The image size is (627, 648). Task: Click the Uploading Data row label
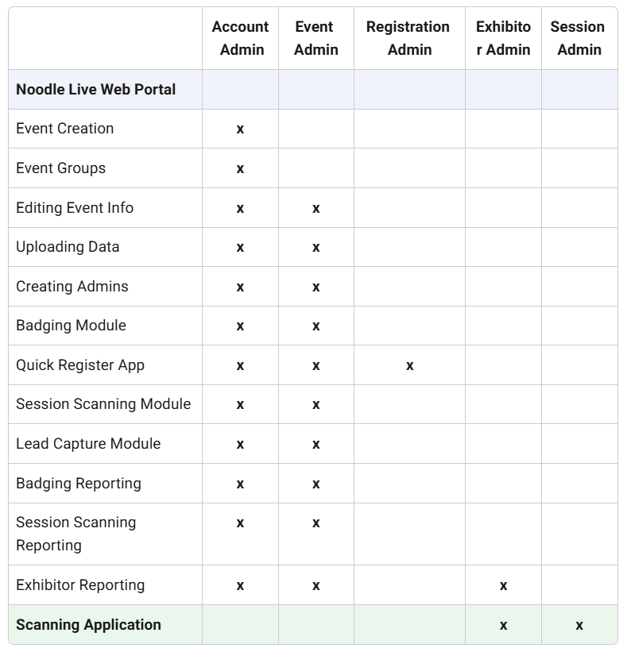tap(68, 247)
